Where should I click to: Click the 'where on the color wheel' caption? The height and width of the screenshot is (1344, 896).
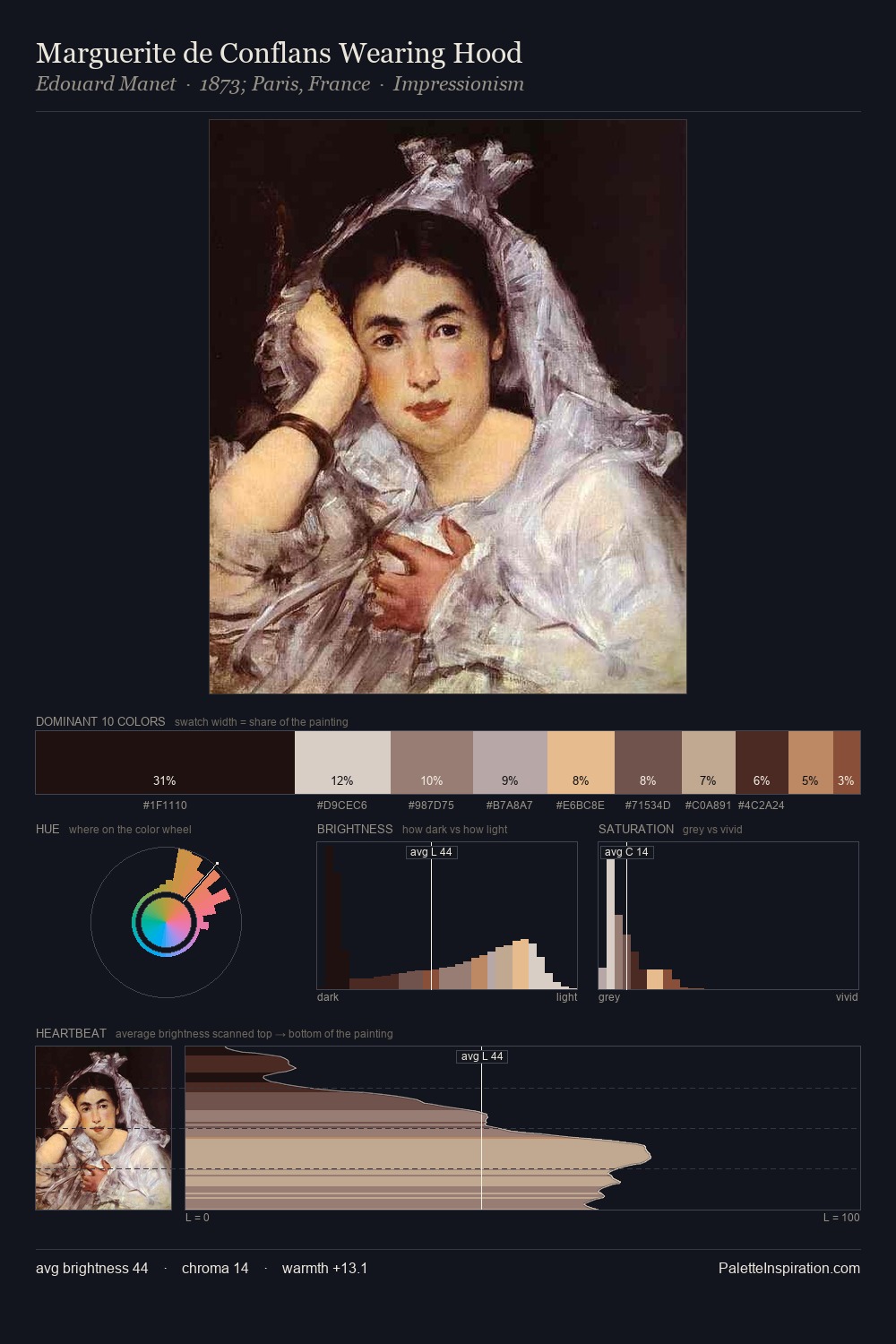tap(130, 829)
